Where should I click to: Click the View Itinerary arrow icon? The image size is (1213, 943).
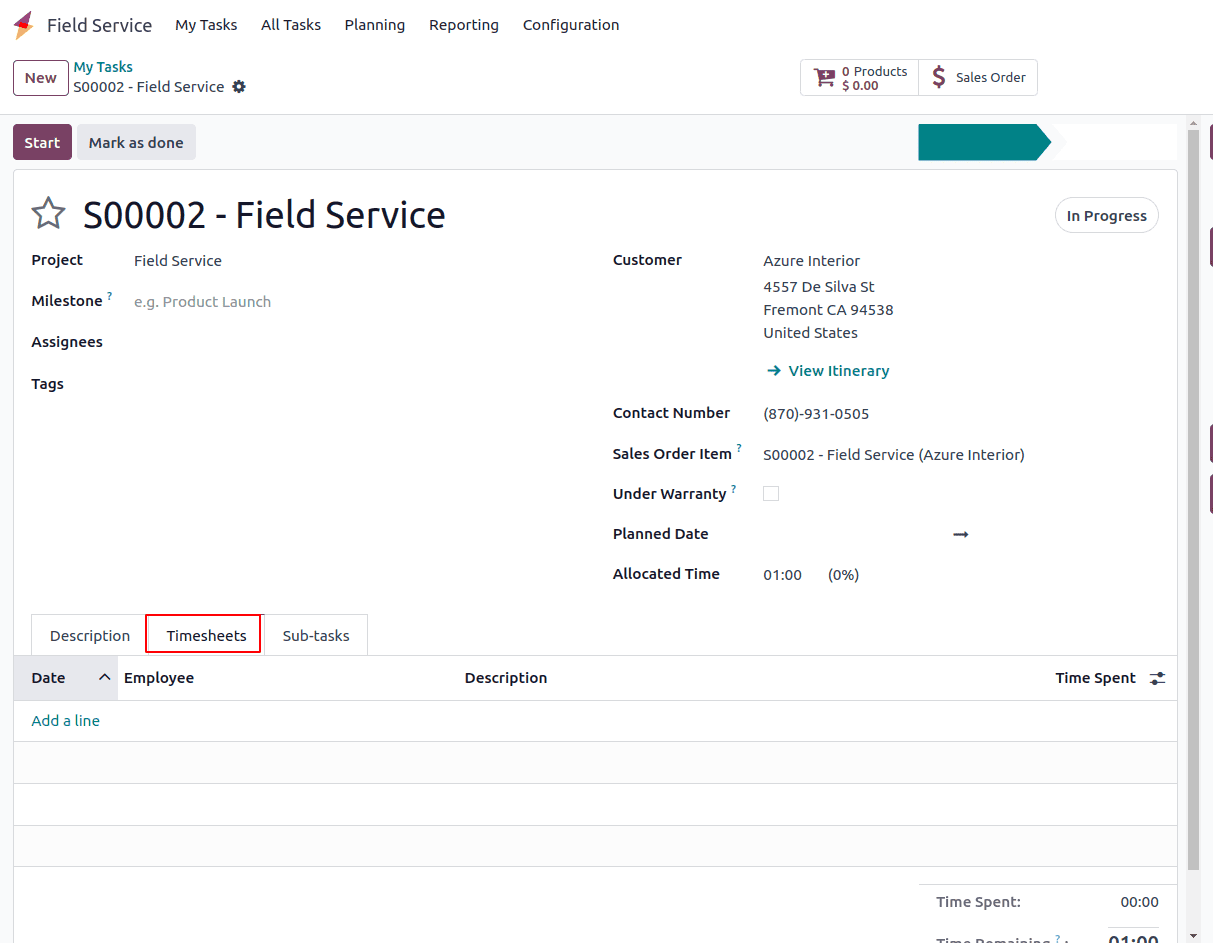pyautogui.click(x=773, y=371)
